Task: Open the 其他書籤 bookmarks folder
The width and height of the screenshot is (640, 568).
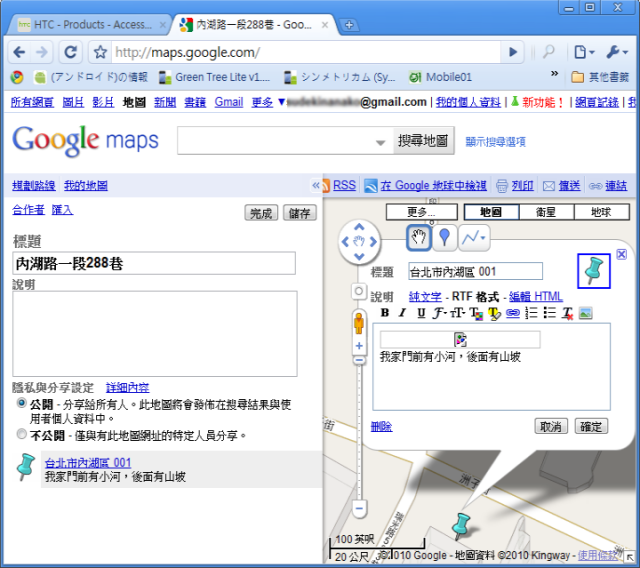Action: (600, 77)
